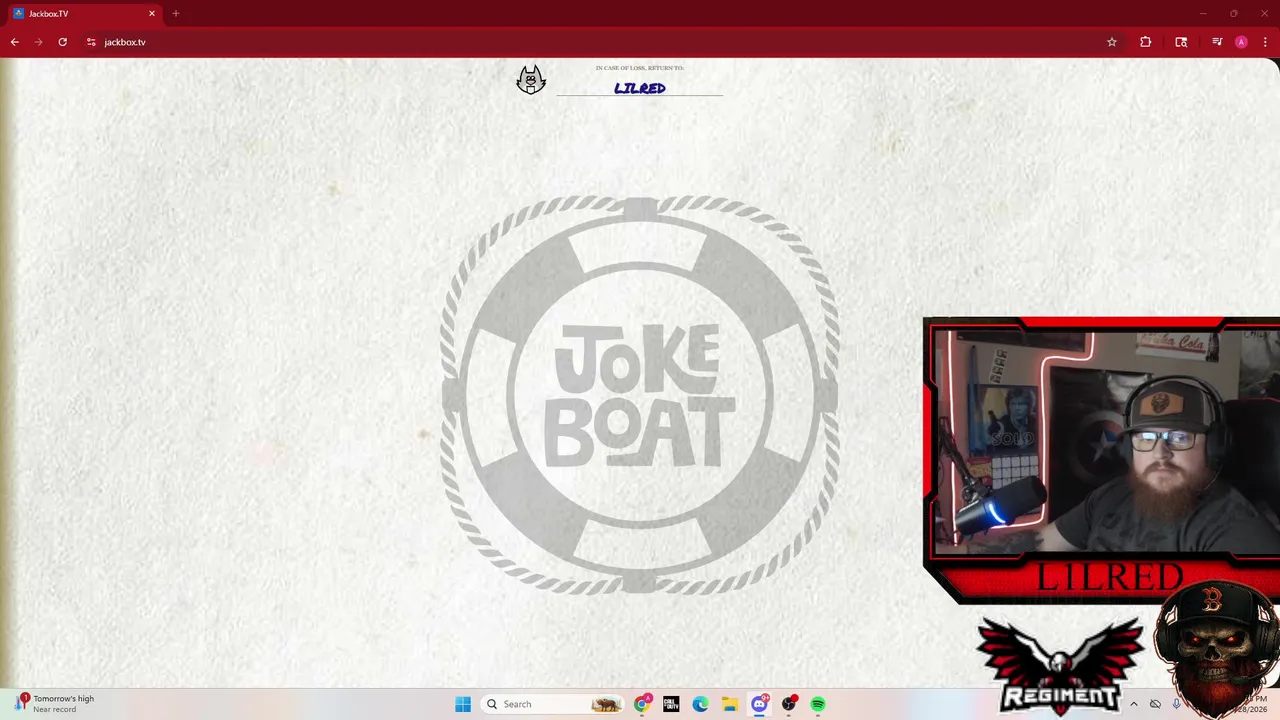1280x720 pixels.
Task: Click the Joke Boat cat mascot avatar
Action: point(531,80)
